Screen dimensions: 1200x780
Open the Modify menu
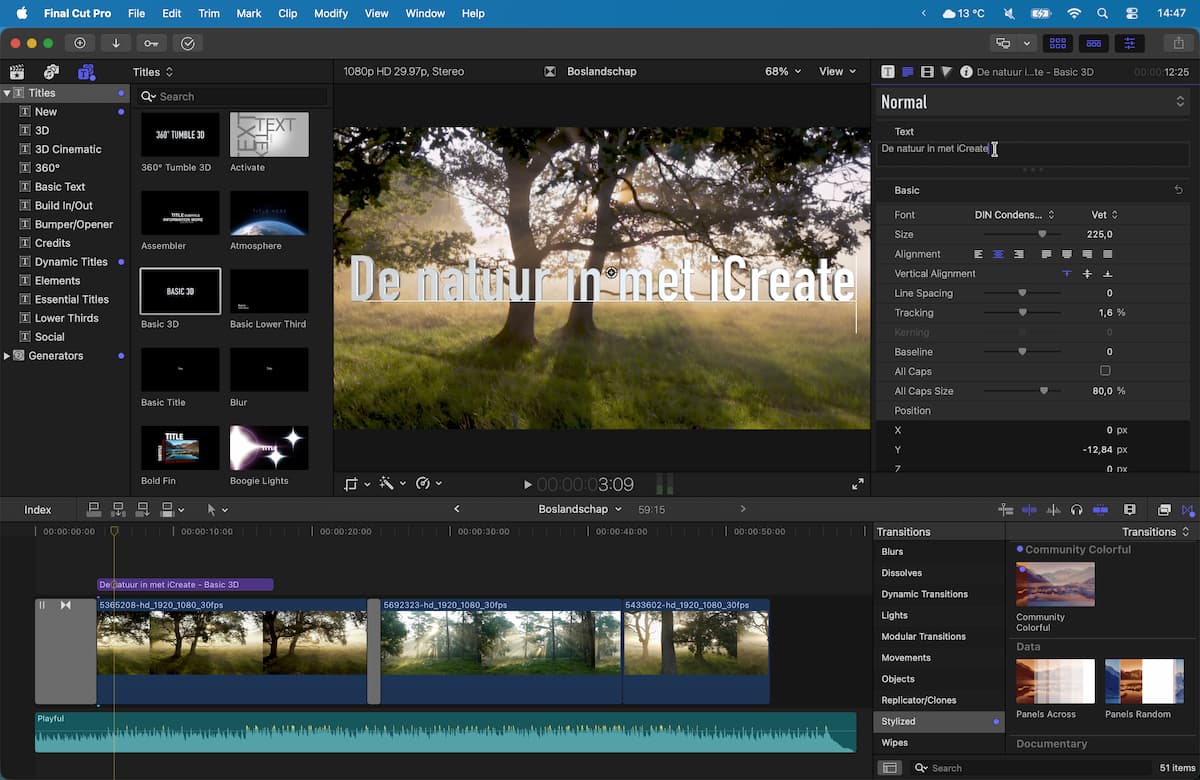[331, 13]
